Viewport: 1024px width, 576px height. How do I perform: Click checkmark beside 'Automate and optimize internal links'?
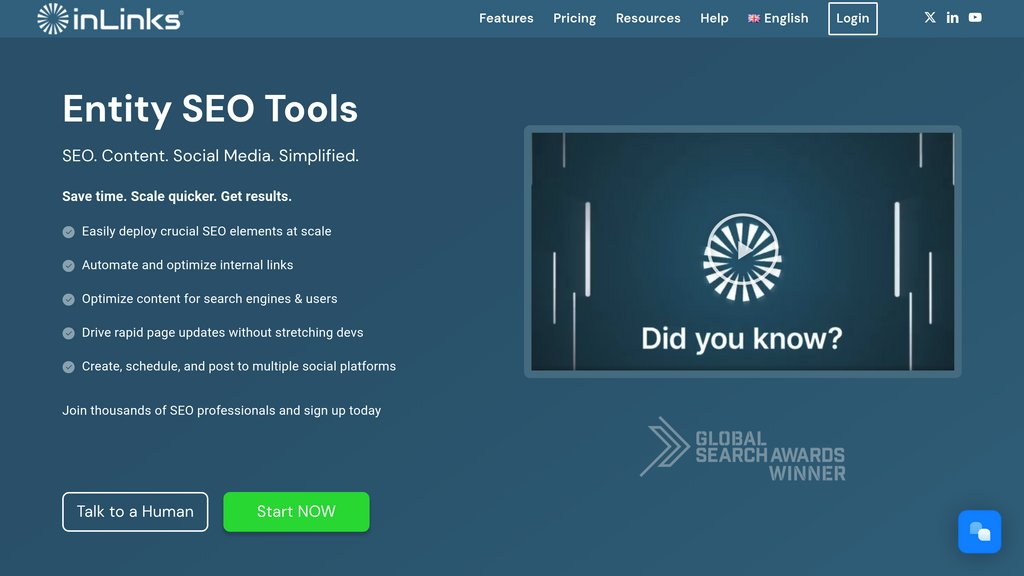coord(69,266)
